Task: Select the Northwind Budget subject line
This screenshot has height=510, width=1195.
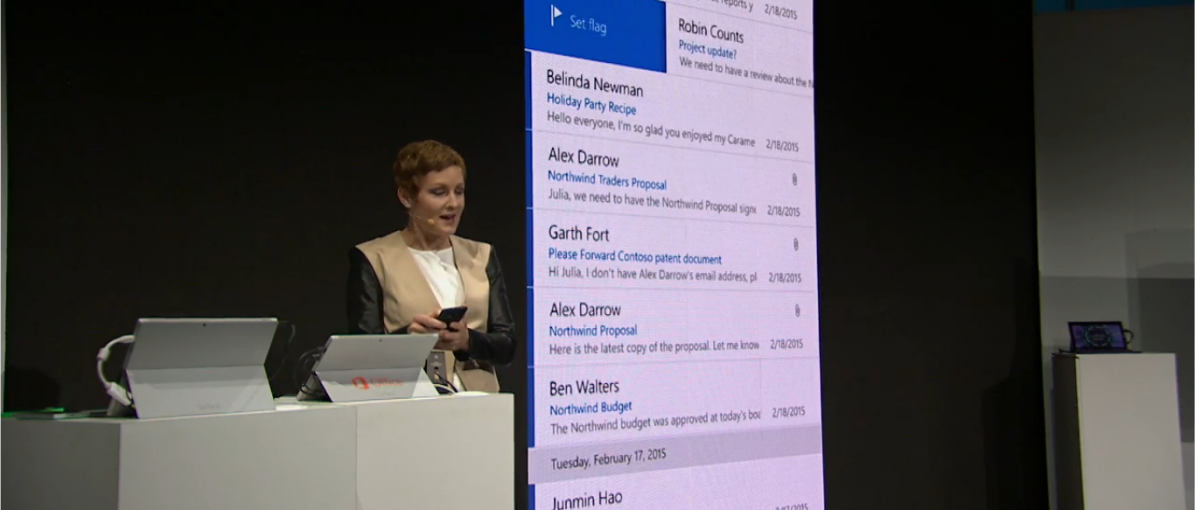Action: (x=591, y=408)
